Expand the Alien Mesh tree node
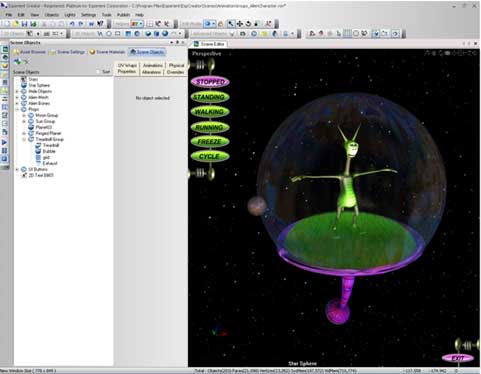Viewport: 481px width, 374px height. pos(17,97)
